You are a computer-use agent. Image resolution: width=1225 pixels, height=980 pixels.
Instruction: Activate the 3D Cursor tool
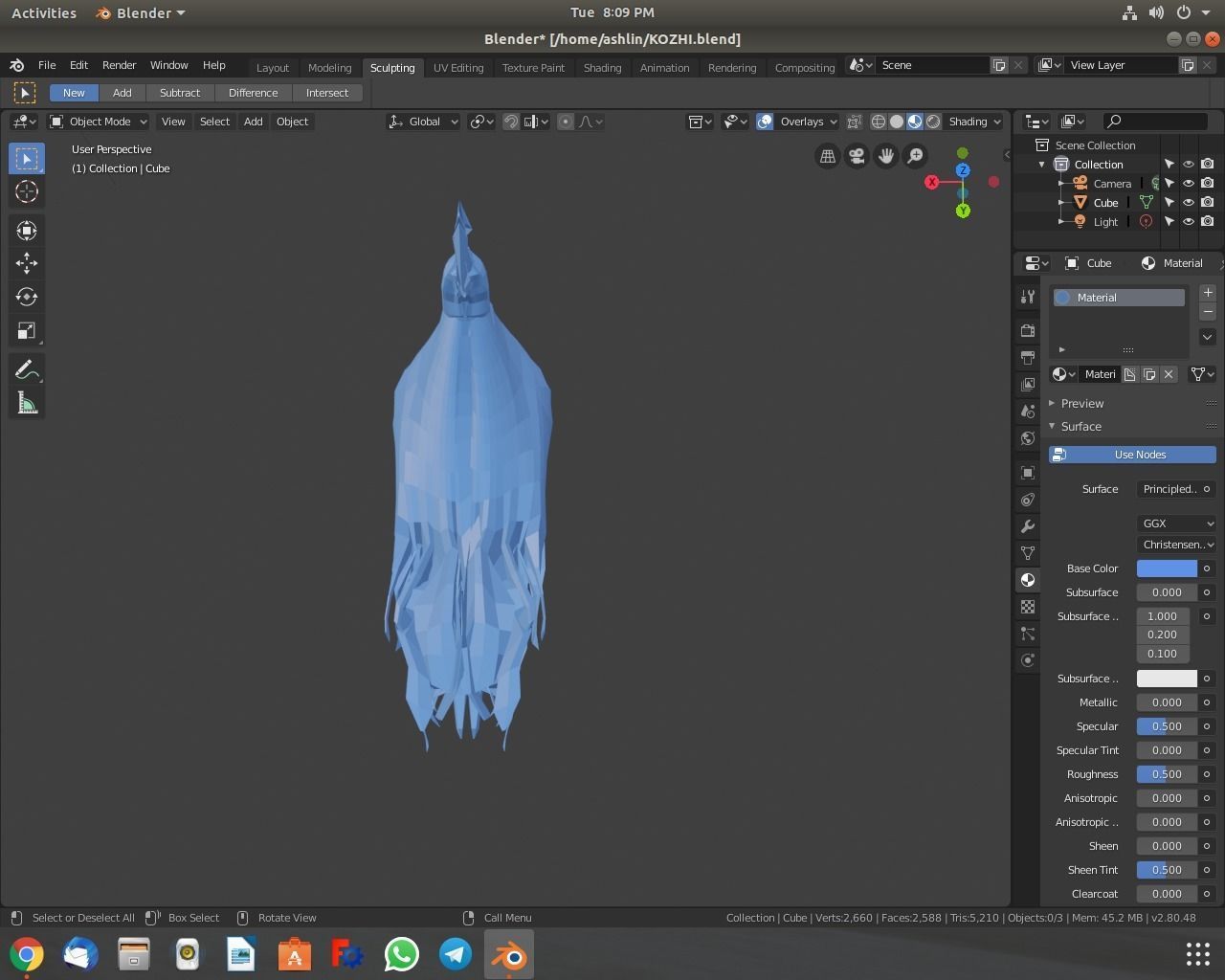[27, 191]
